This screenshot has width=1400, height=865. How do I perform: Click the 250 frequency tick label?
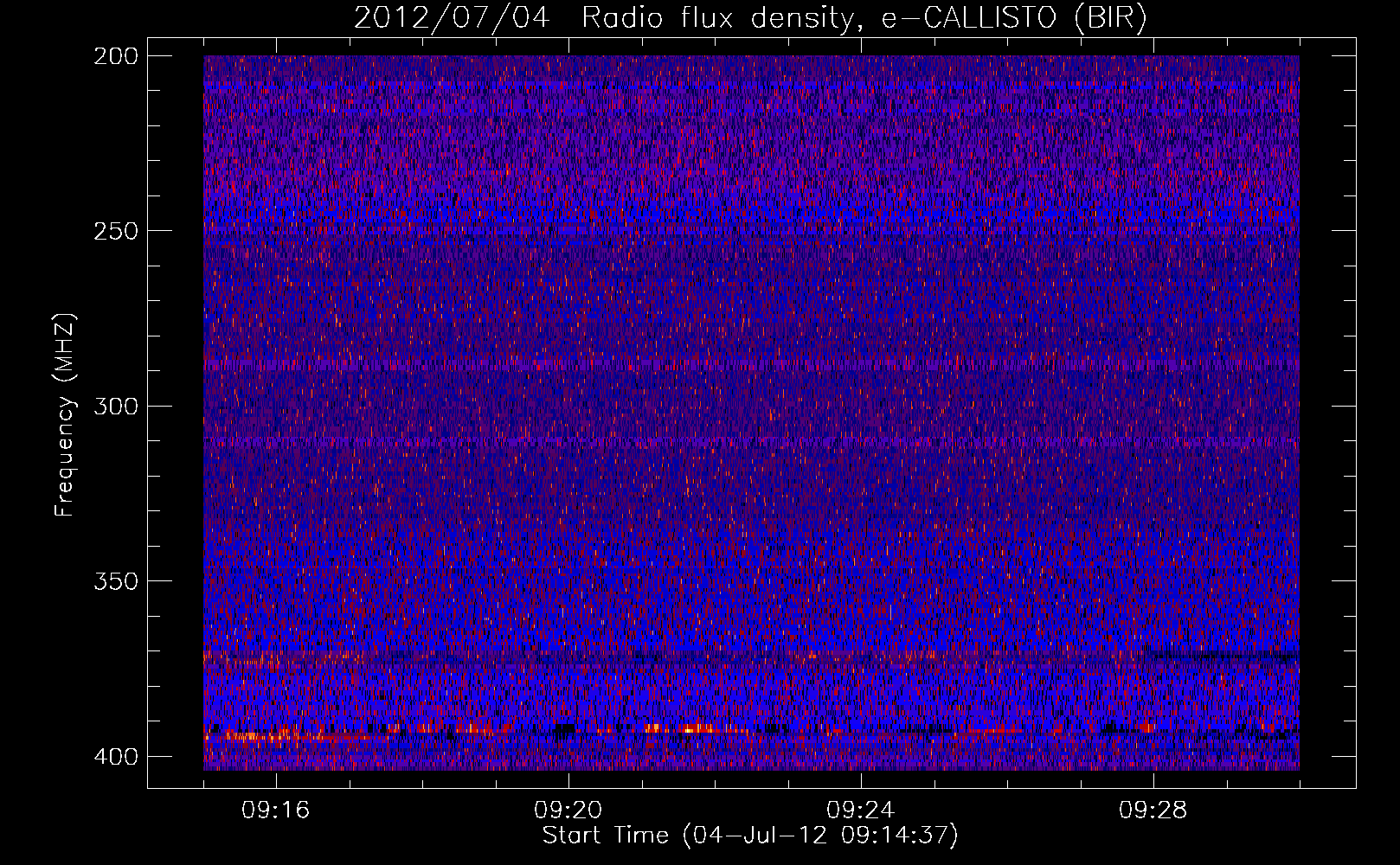coord(115,231)
